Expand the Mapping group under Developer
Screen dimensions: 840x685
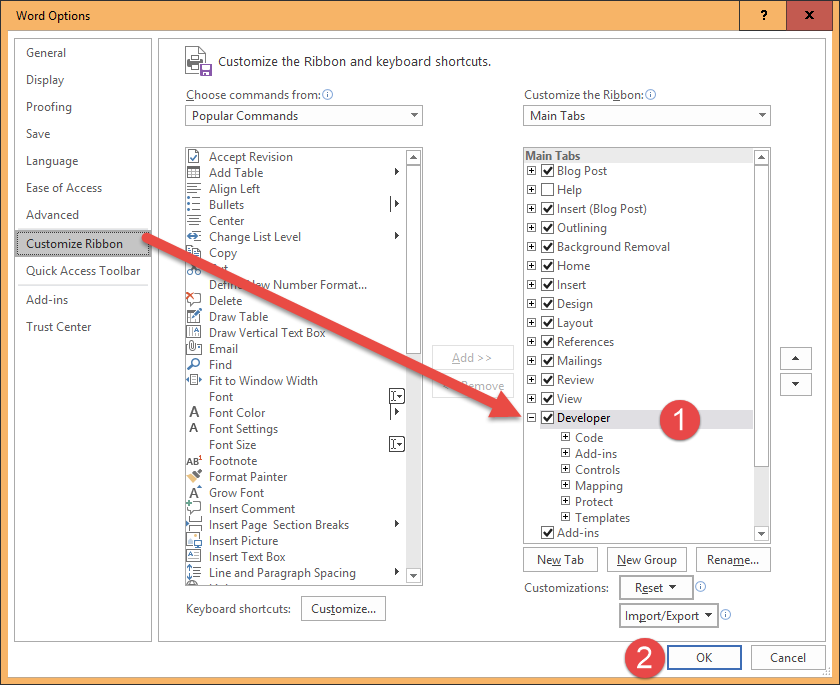pyautogui.click(x=565, y=485)
